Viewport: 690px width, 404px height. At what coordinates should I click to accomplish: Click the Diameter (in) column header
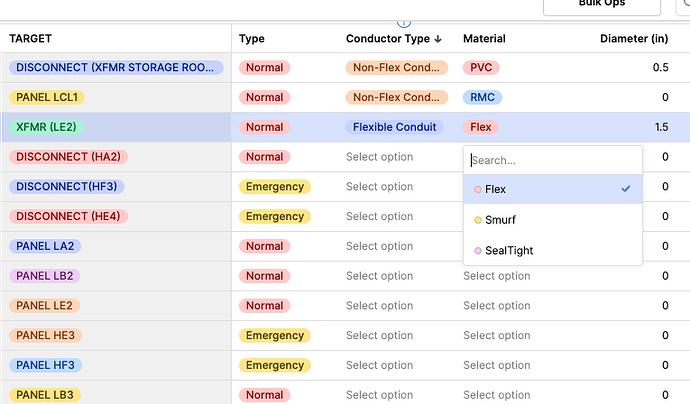click(634, 39)
